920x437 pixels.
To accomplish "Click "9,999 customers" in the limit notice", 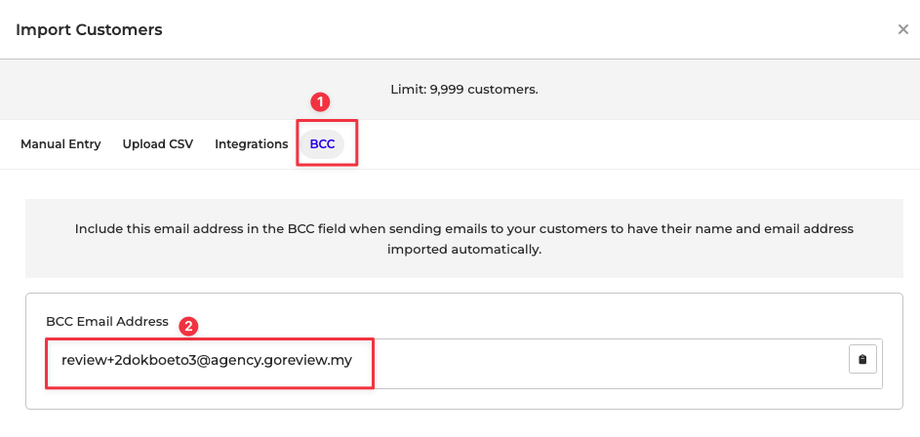I will [x=483, y=89].
